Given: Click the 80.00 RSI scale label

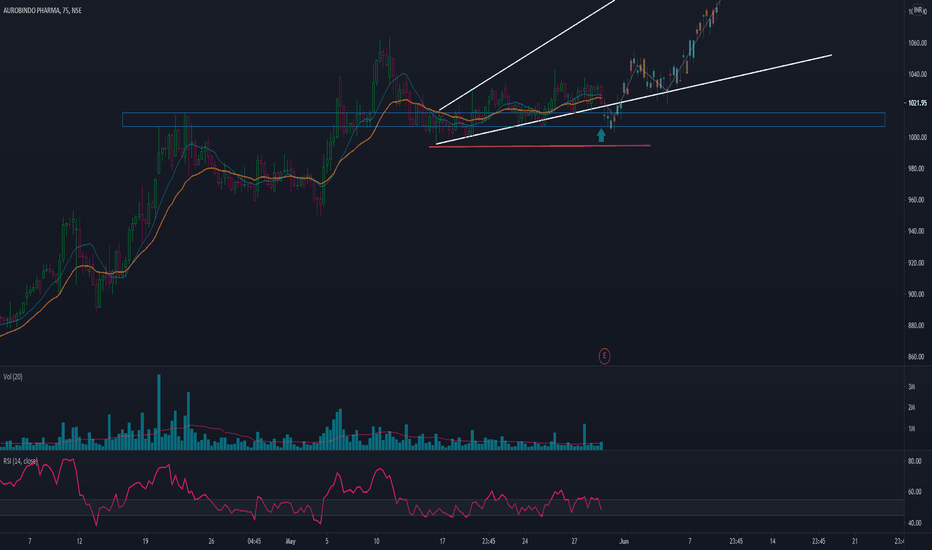Looking at the screenshot, I should point(915,461).
